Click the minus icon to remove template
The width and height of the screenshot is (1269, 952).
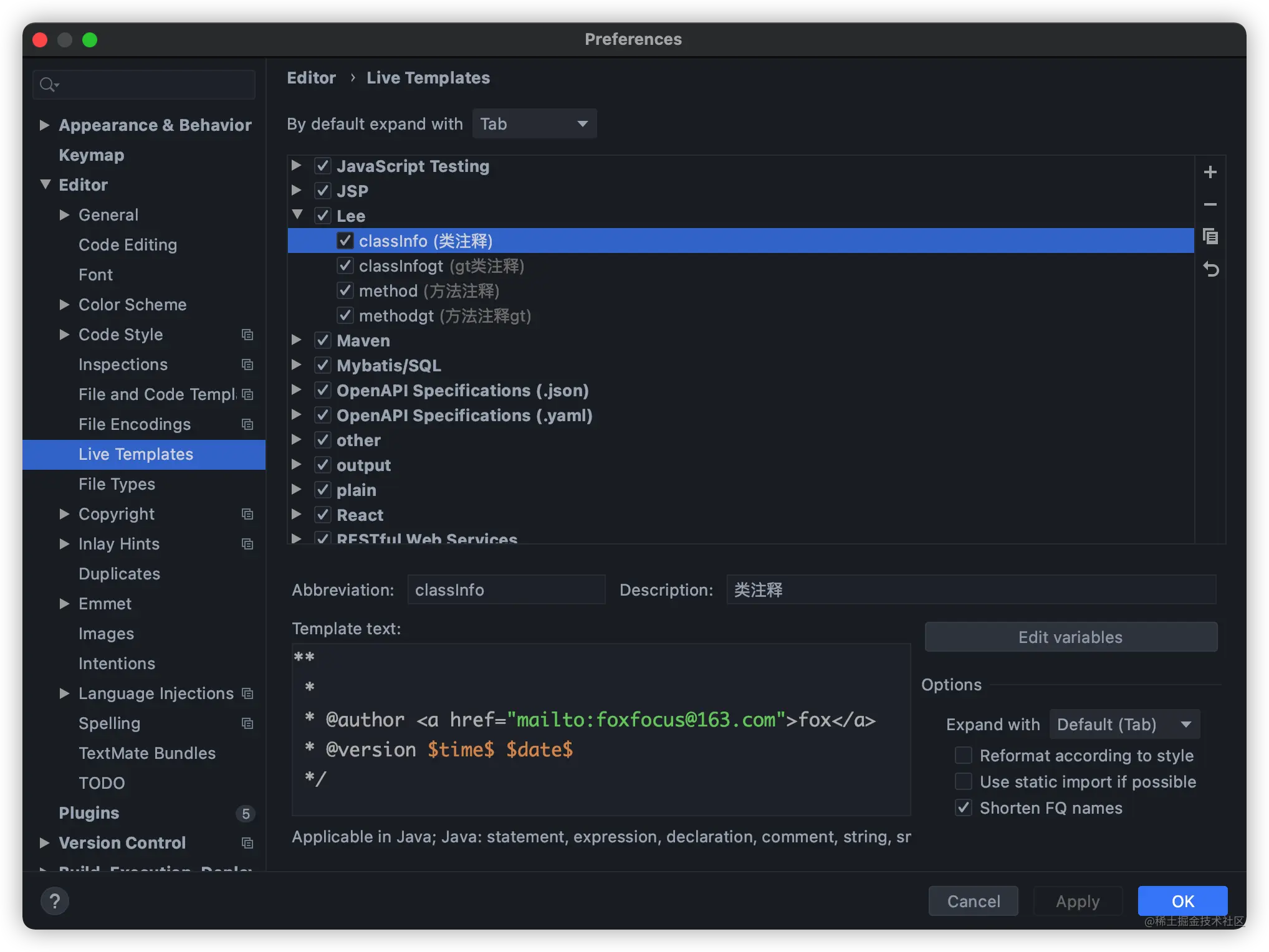(1210, 204)
